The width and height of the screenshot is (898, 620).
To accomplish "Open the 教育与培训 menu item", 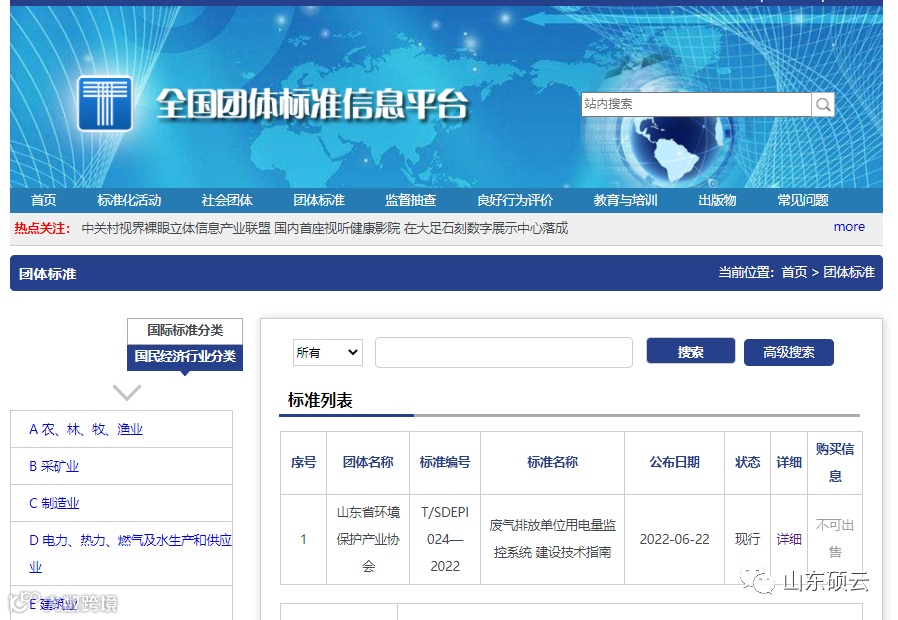I will 625,200.
